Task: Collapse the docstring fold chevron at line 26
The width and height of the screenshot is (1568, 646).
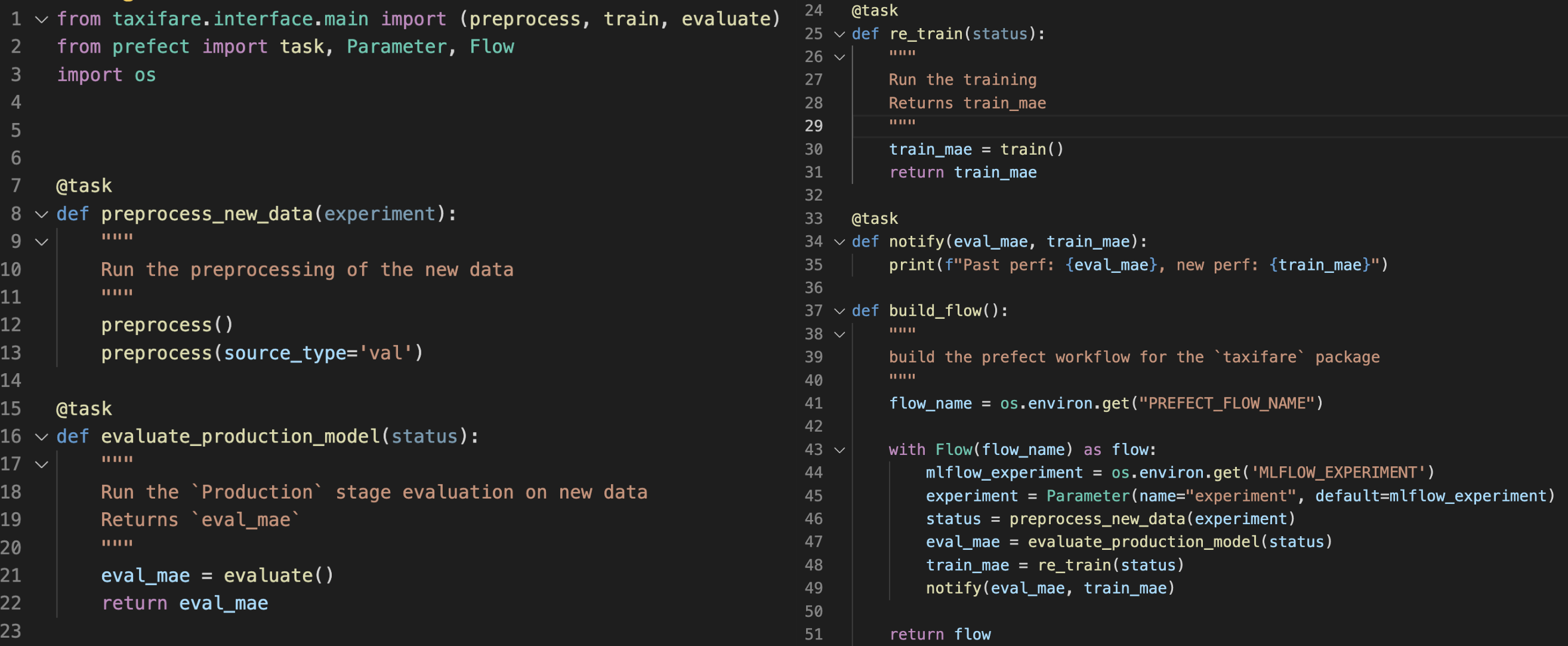Action: tap(839, 57)
